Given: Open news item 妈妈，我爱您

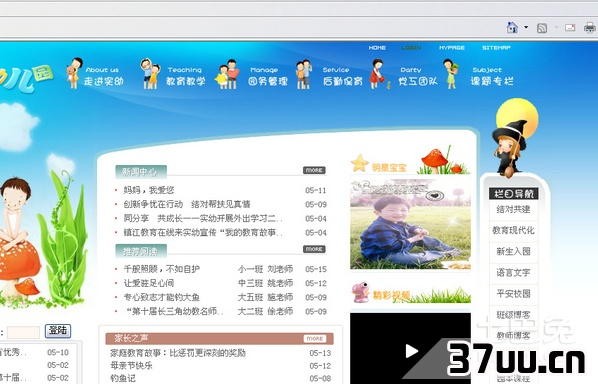Looking at the screenshot, I should tap(149, 190).
